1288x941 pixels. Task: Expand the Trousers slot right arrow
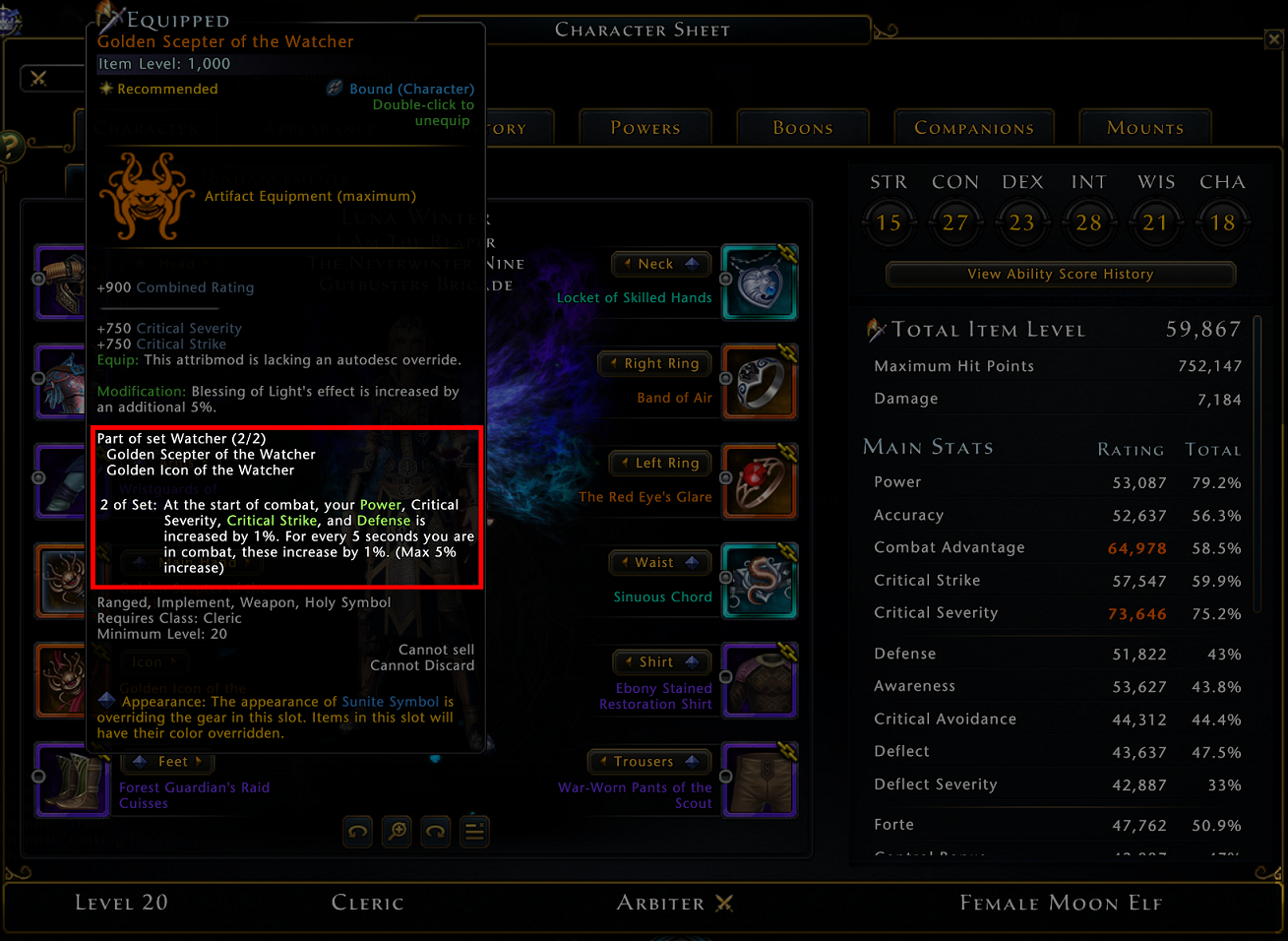[x=693, y=761]
